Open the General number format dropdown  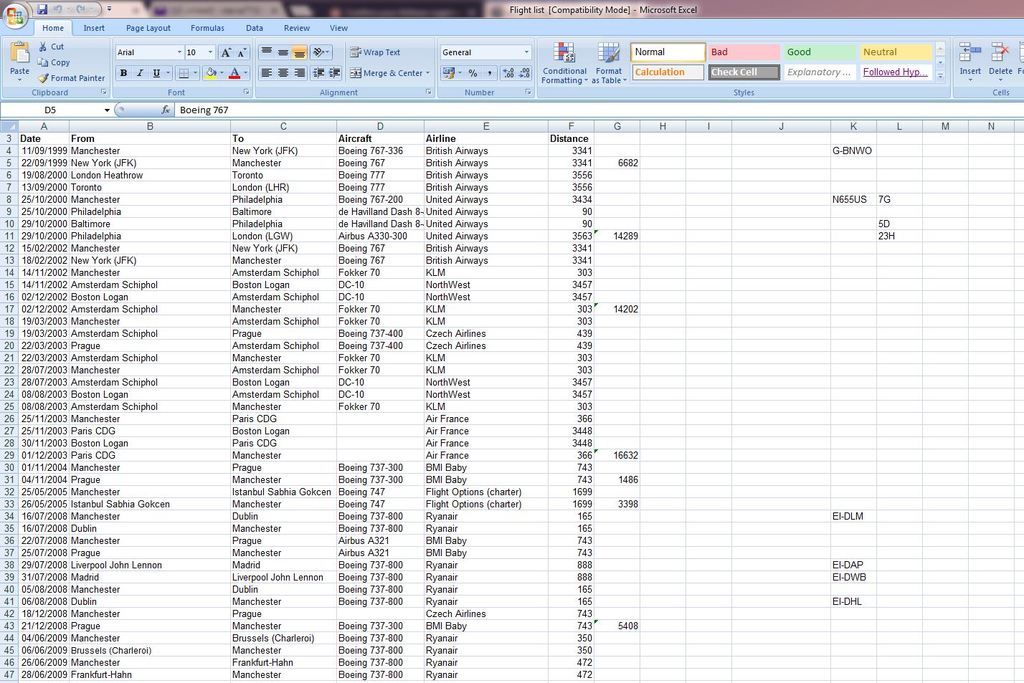[x=526, y=52]
